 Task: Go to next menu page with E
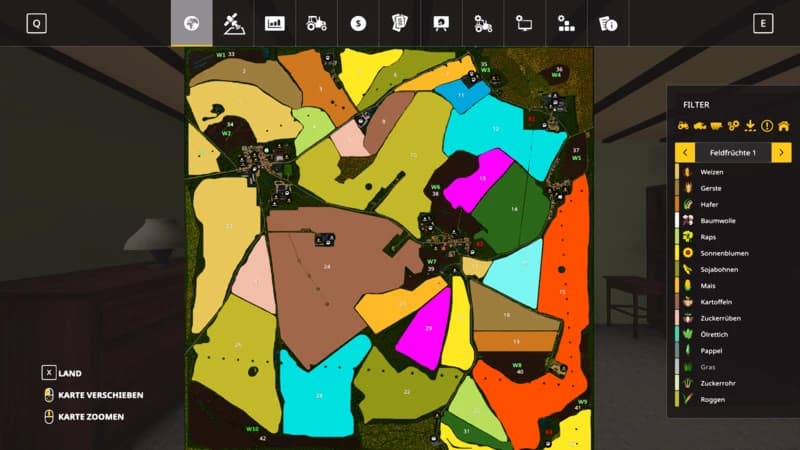[763, 23]
